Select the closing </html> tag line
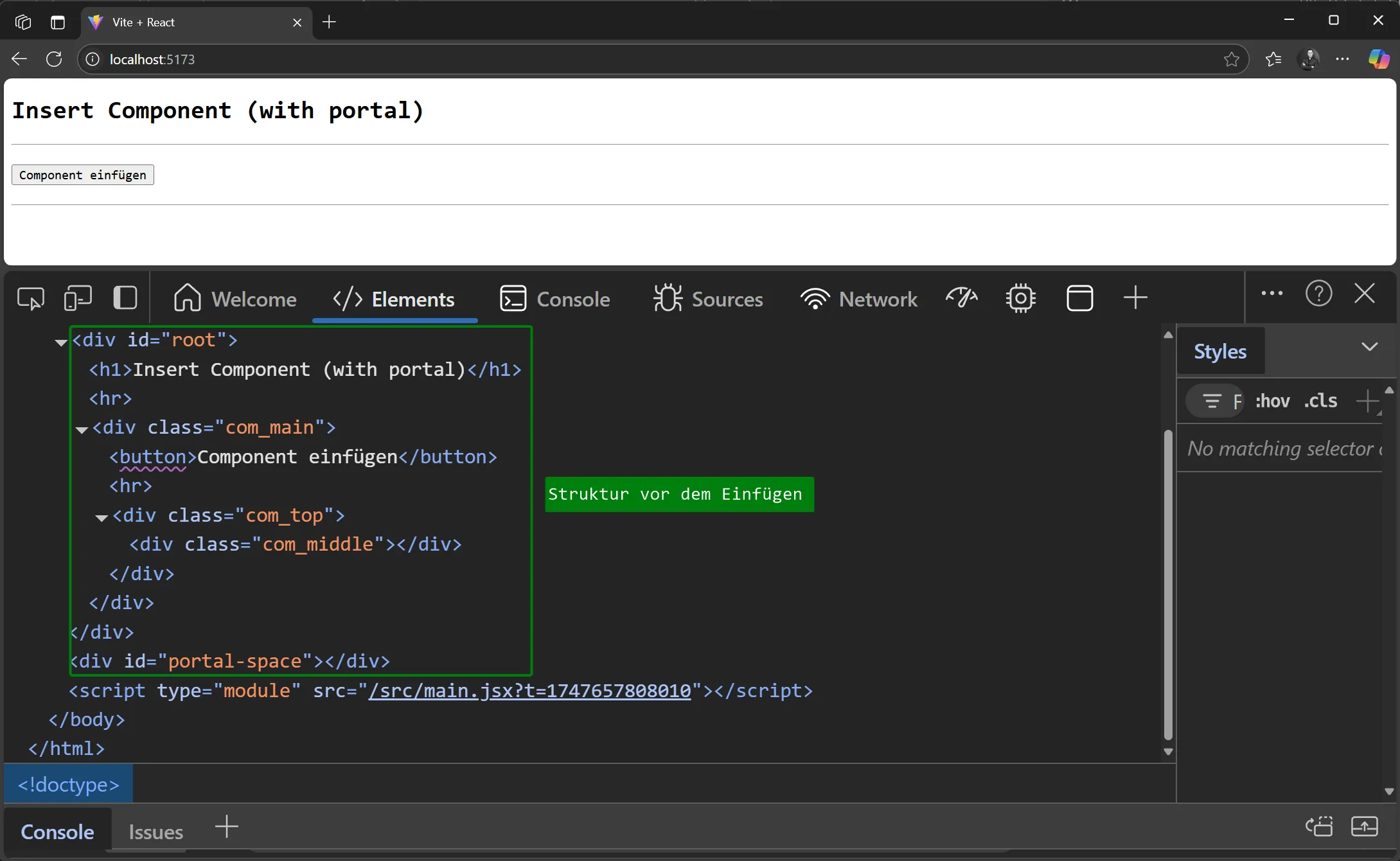This screenshot has height=861, width=1400. tap(66, 749)
